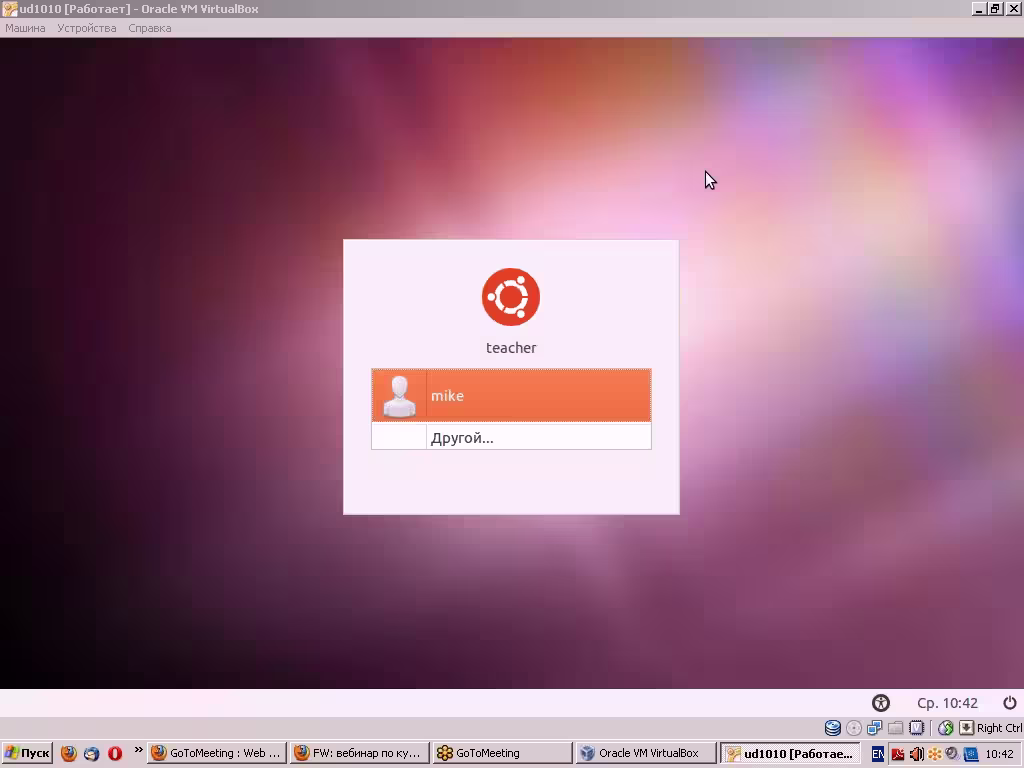Open the Справка menu
Image resolution: width=1024 pixels, height=768 pixels.
coord(150,28)
